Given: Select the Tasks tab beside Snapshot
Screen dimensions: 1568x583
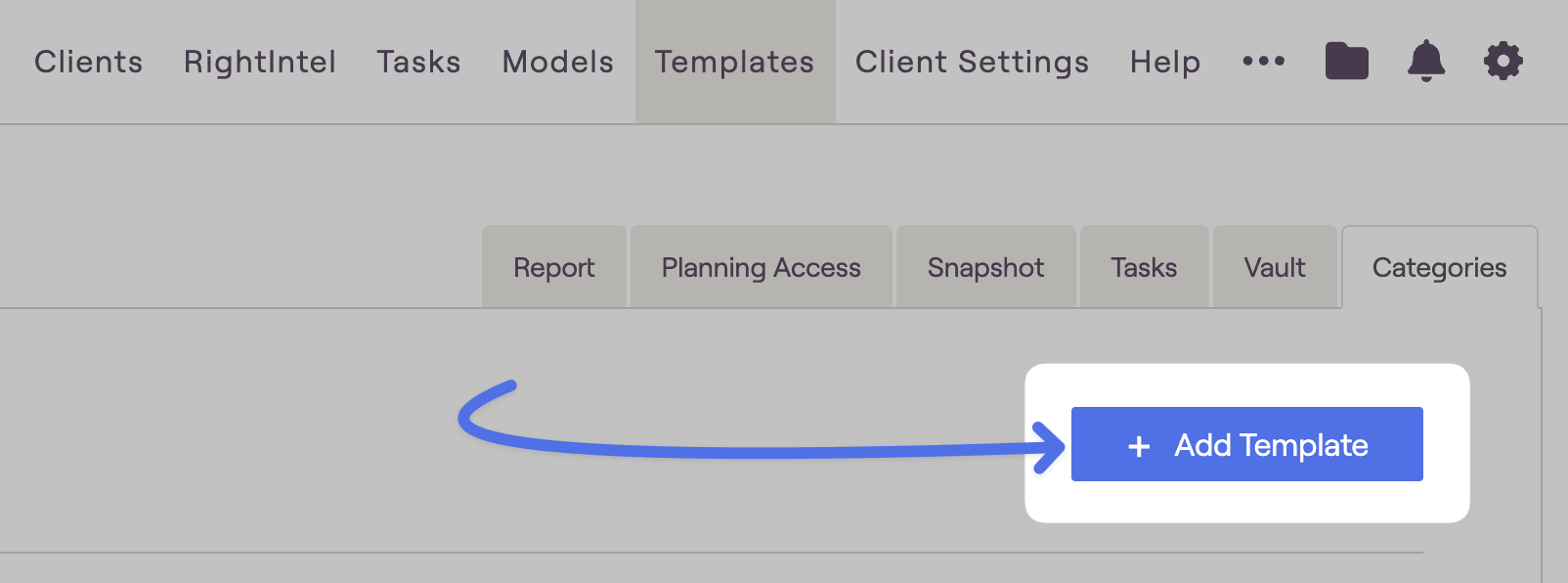Looking at the screenshot, I should coord(1145,267).
